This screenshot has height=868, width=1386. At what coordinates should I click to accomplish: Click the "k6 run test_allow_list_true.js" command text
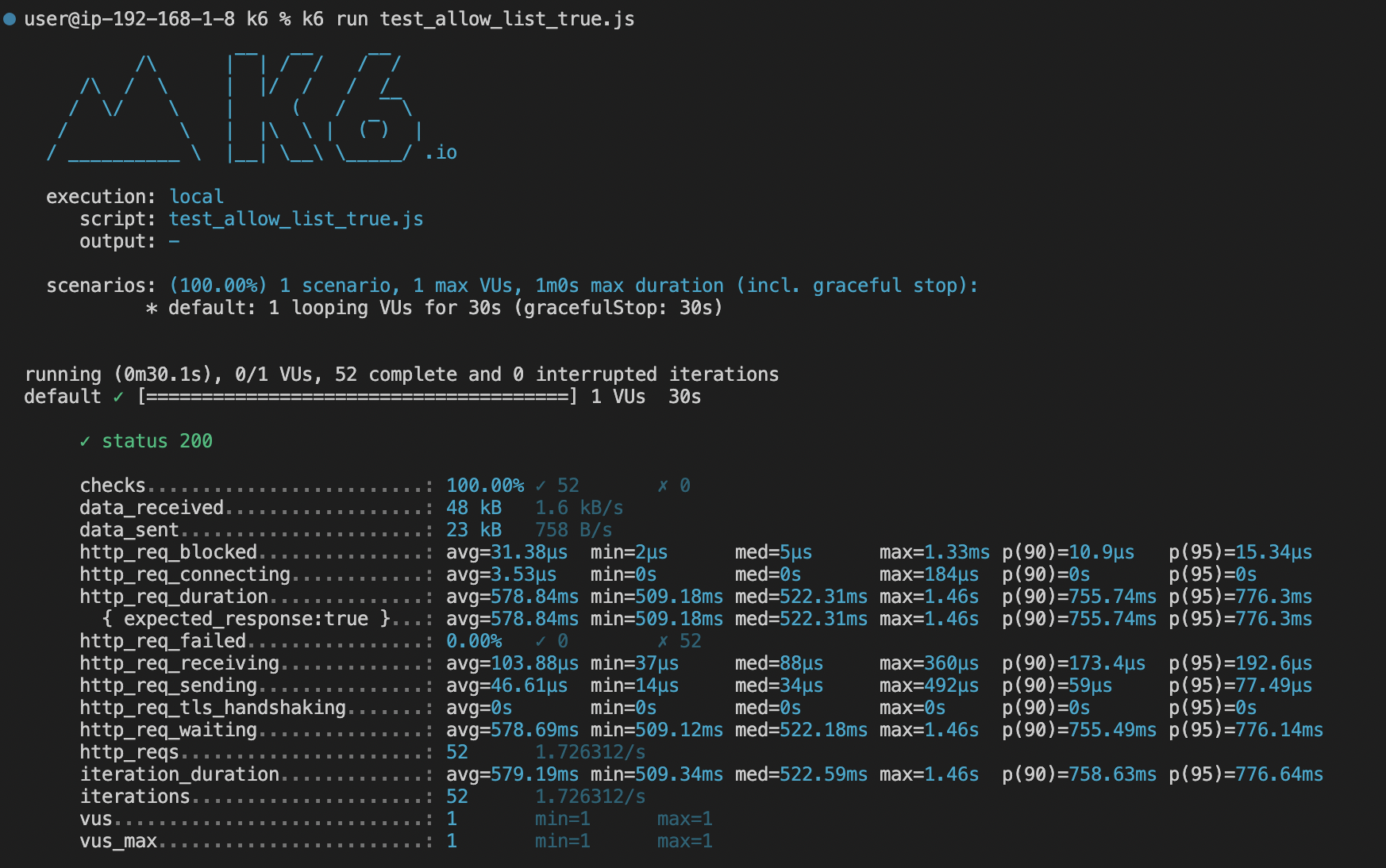pos(468,19)
